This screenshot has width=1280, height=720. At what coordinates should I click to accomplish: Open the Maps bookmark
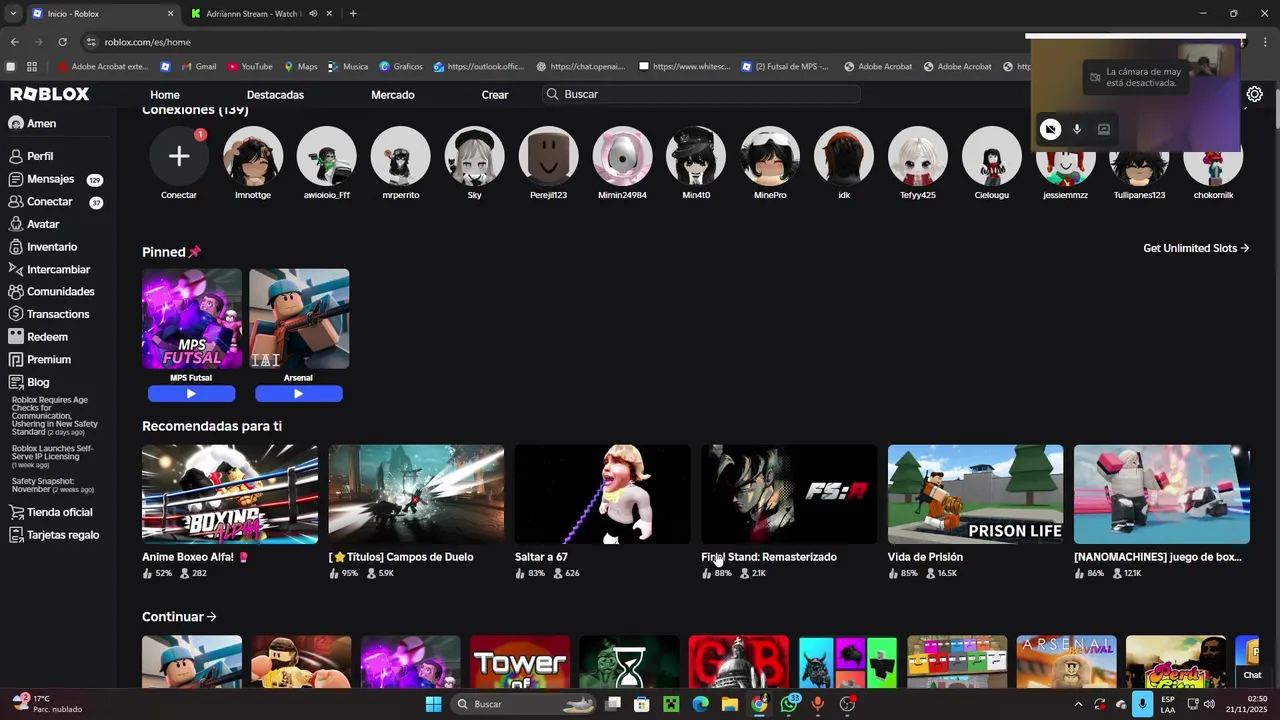point(300,67)
